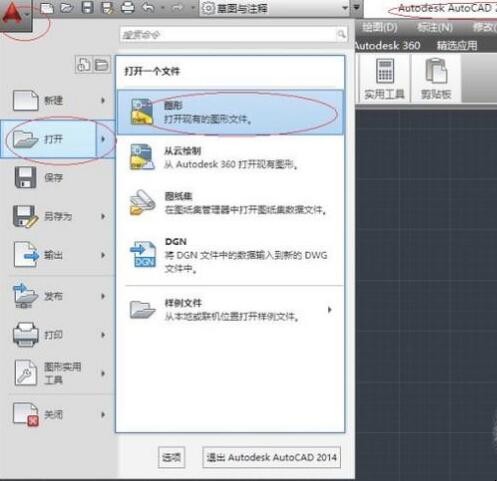Expand the 发布 submenu arrow
Screen dimensions: 497x481
pyautogui.click(x=103, y=296)
